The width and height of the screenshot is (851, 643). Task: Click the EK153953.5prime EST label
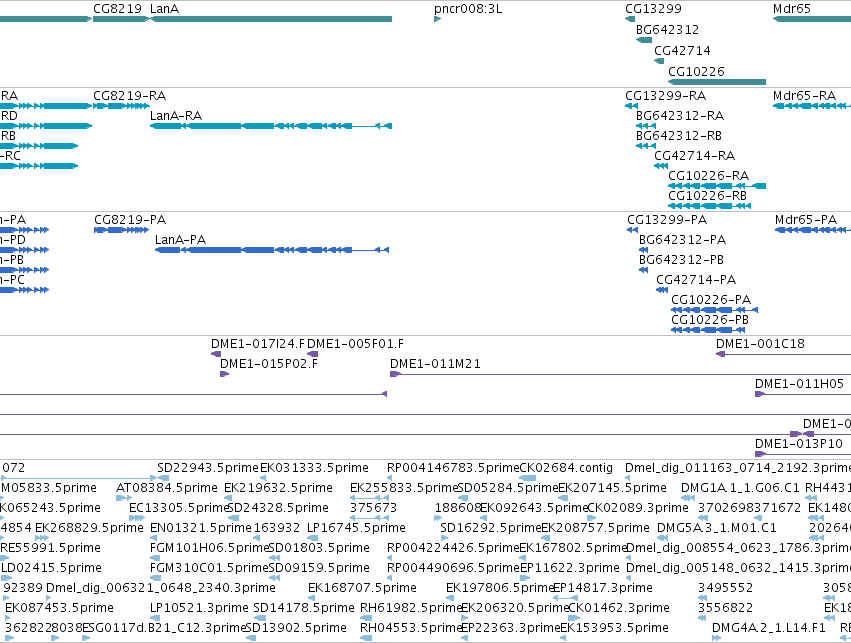click(614, 628)
